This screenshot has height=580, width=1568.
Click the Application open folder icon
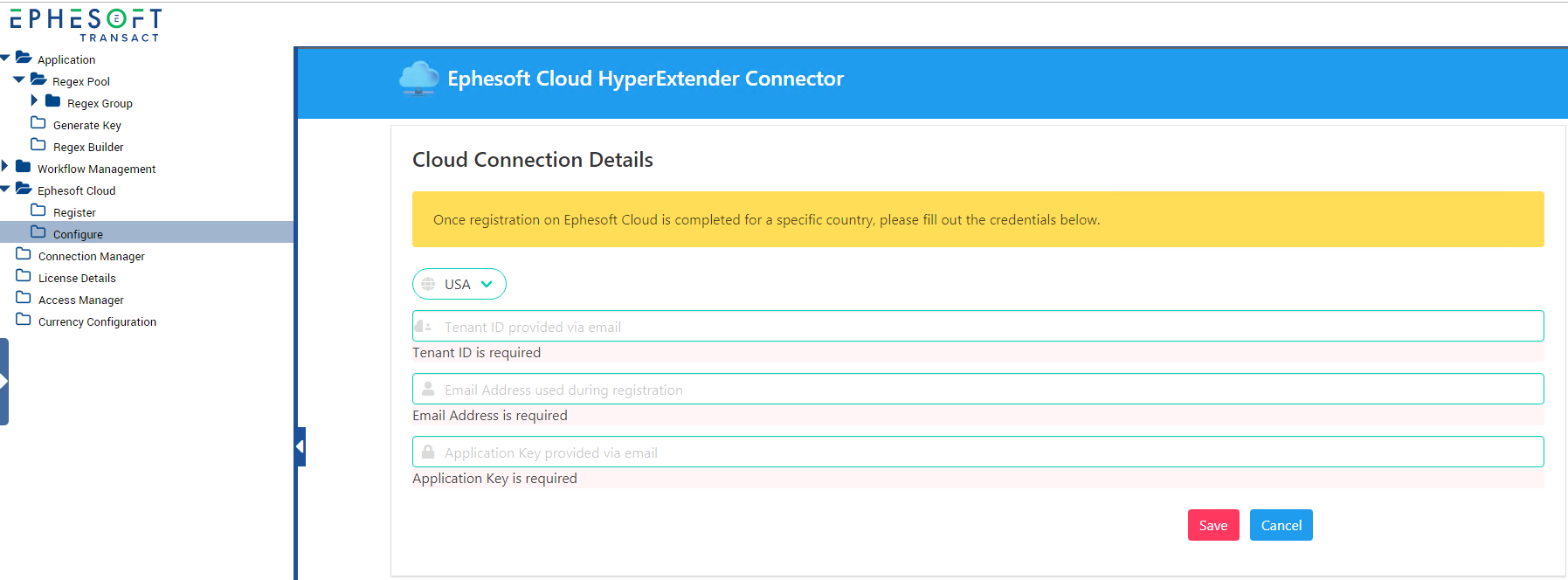[x=24, y=58]
